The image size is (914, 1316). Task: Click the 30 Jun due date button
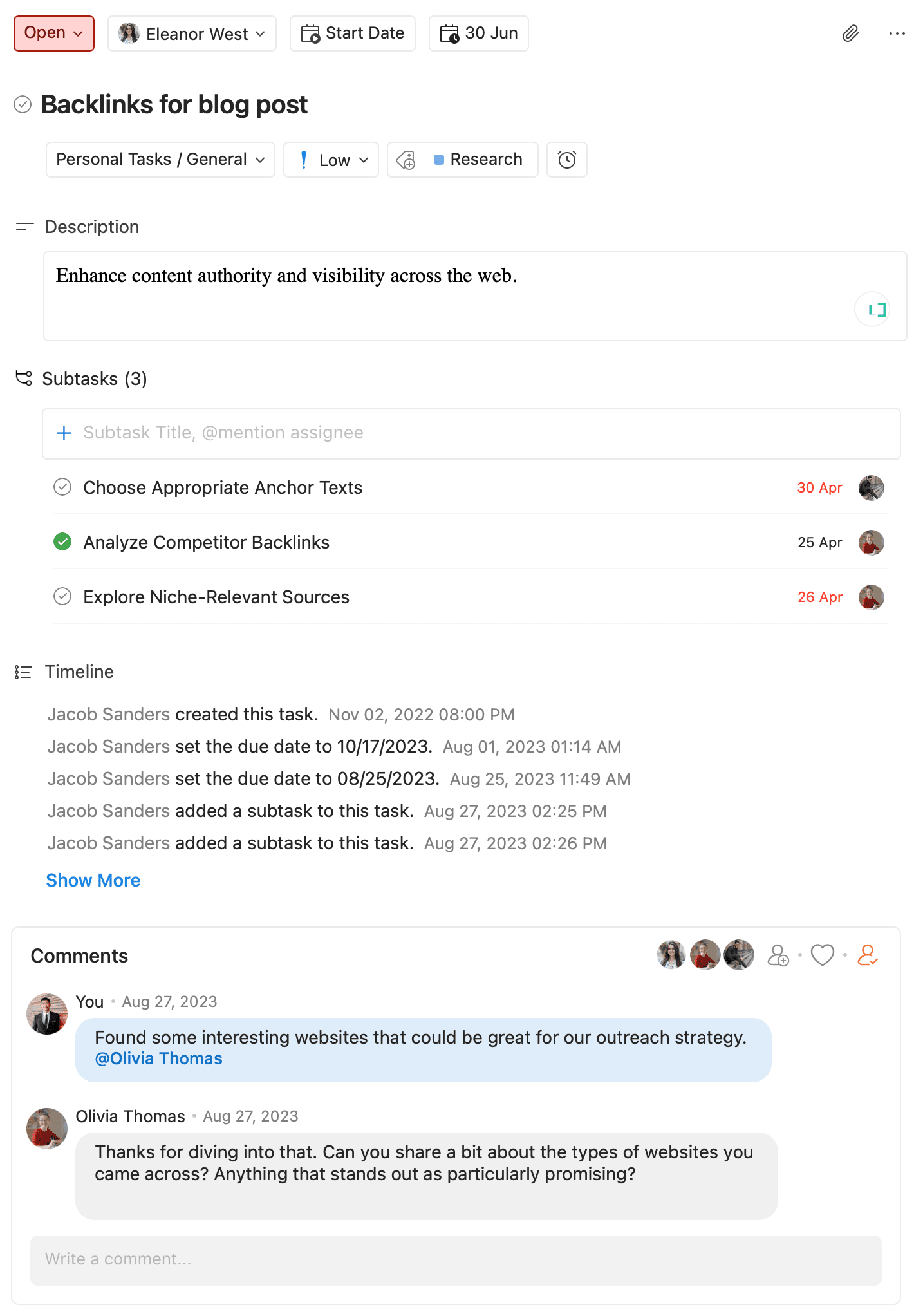(478, 33)
